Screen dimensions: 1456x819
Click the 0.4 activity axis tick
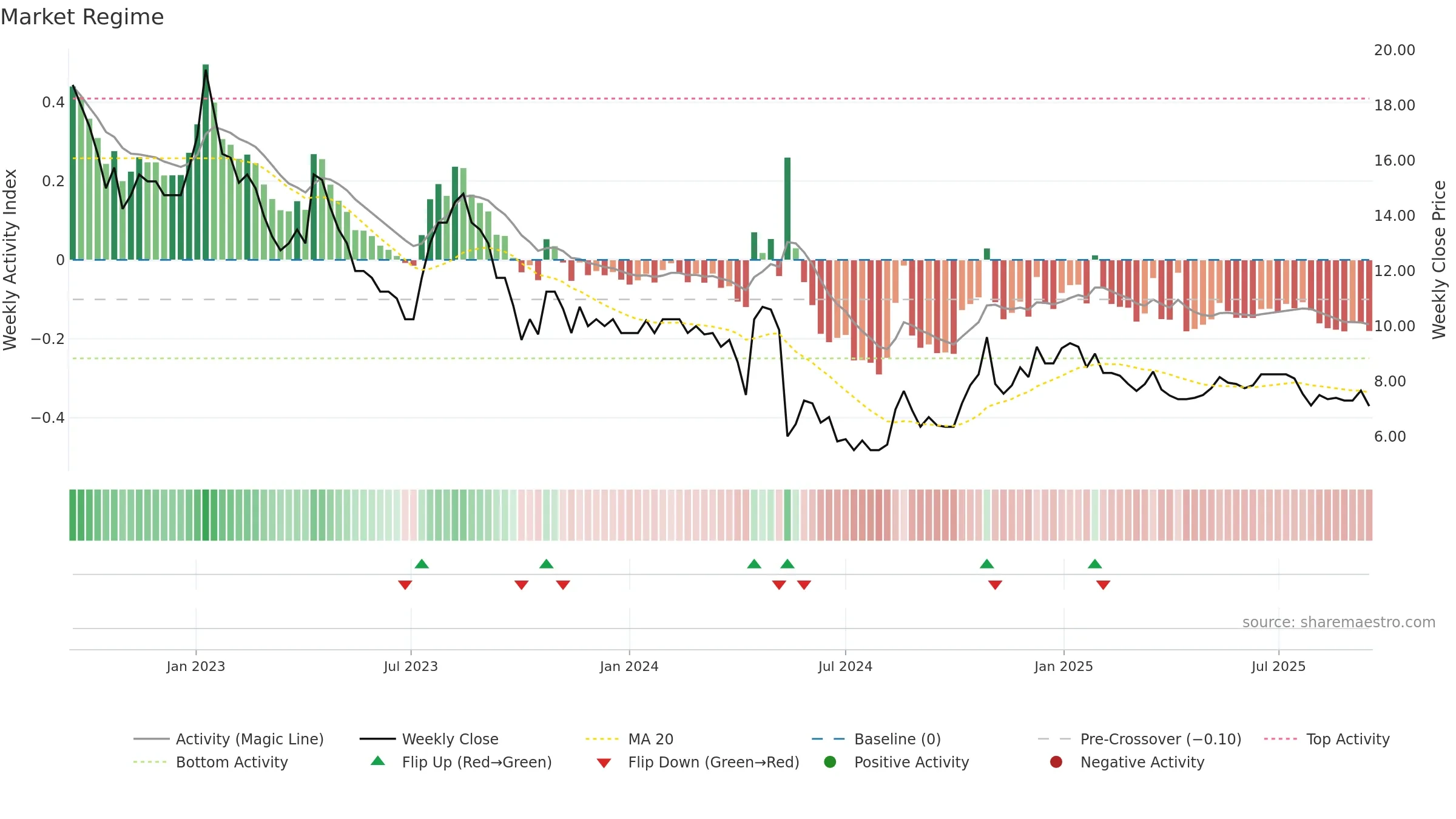(53, 103)
